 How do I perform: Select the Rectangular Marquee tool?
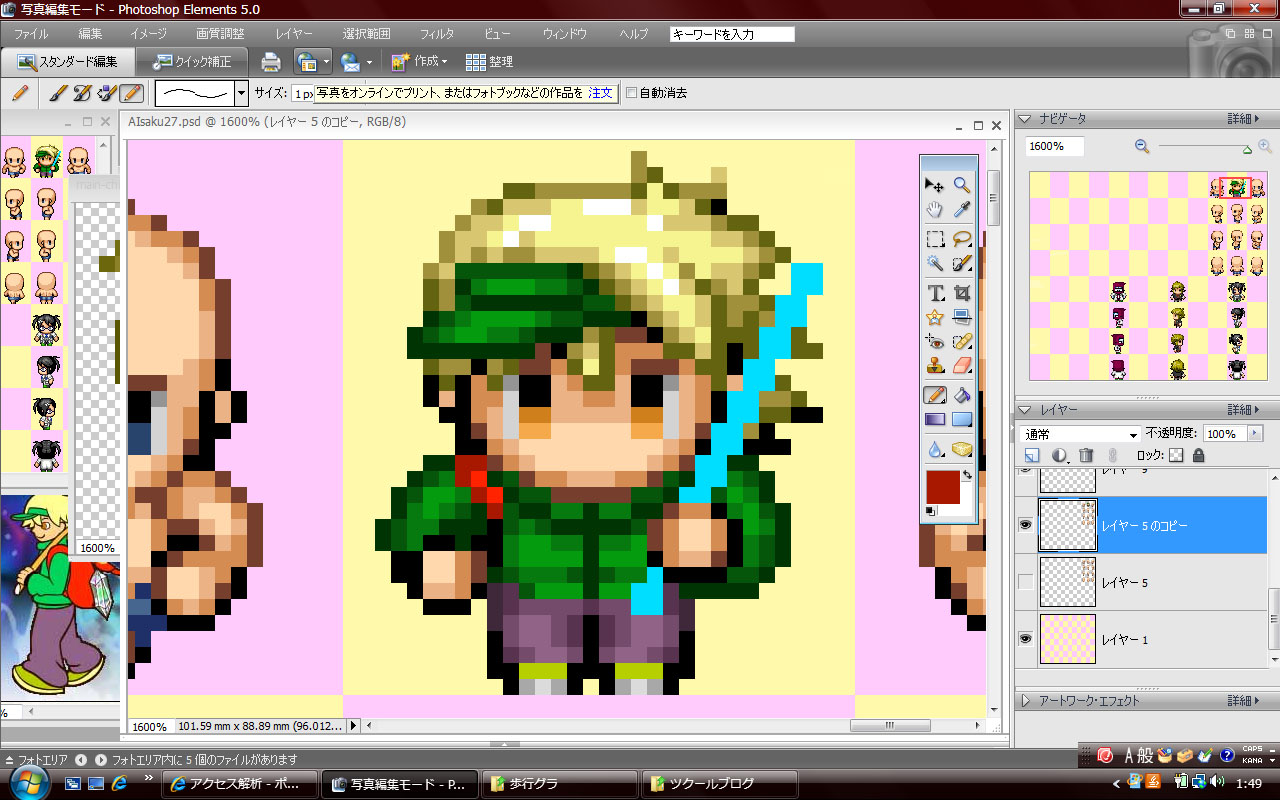click(935, 239)
